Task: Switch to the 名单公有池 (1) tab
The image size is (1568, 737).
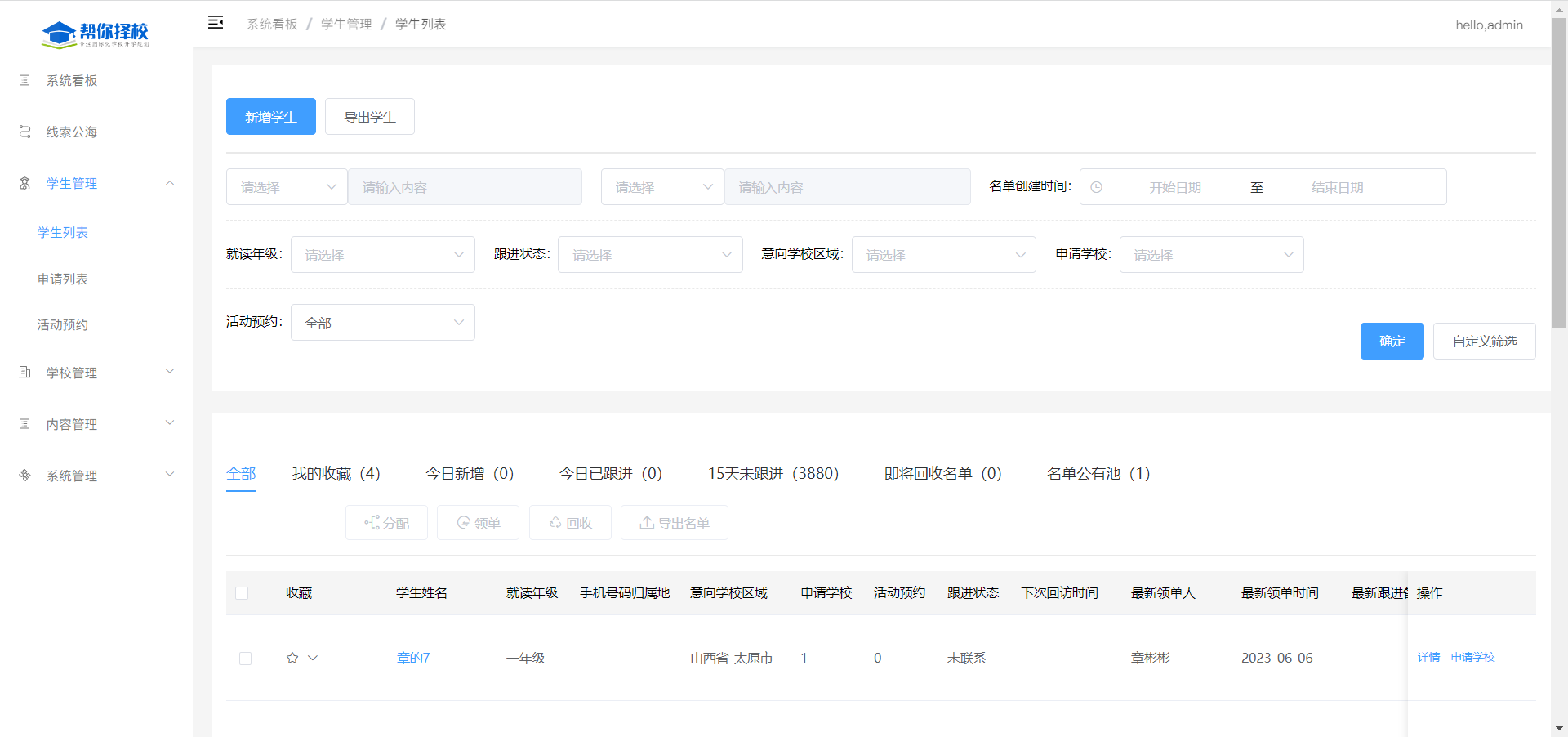Action: click(1098, 474)
